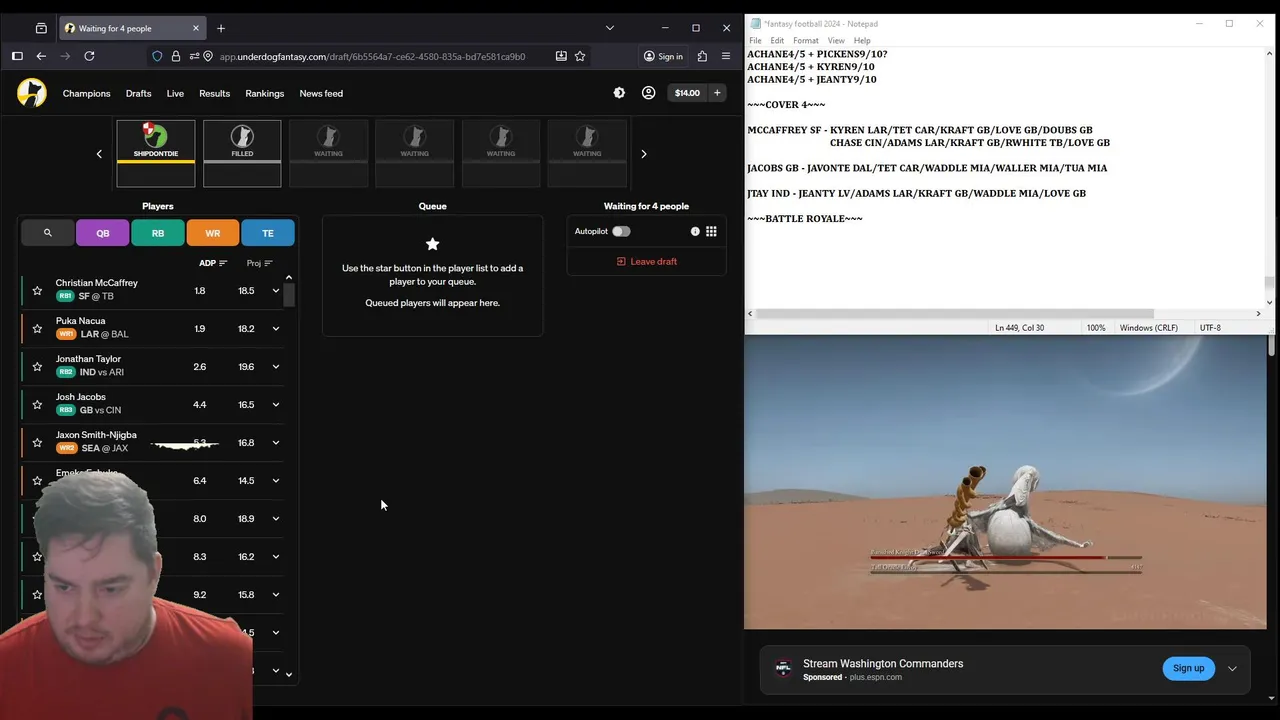
Task: Open a new browser tab
Action: coord(221,28)
